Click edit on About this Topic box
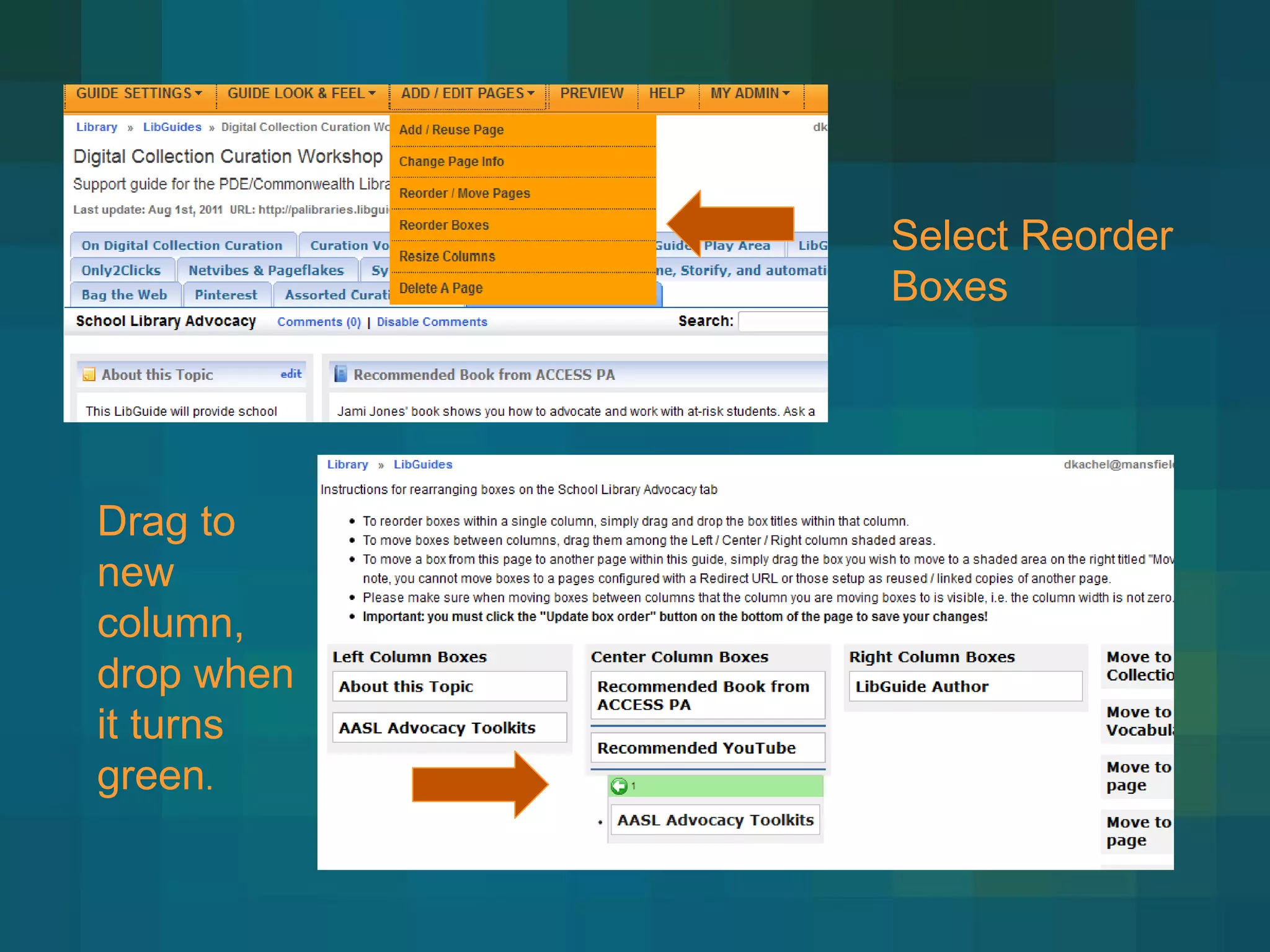1270x952 pixels. pyautogui.click(x=291, y=374)
